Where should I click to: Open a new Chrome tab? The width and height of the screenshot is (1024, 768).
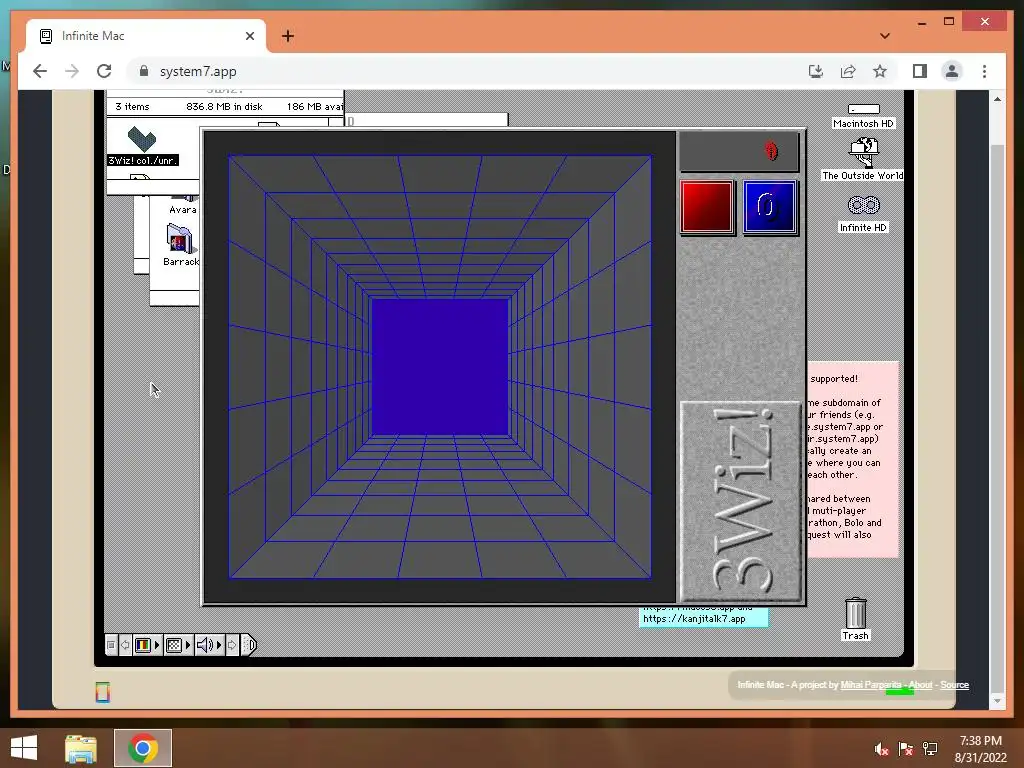pyautogui.click(x=287, y=36)
